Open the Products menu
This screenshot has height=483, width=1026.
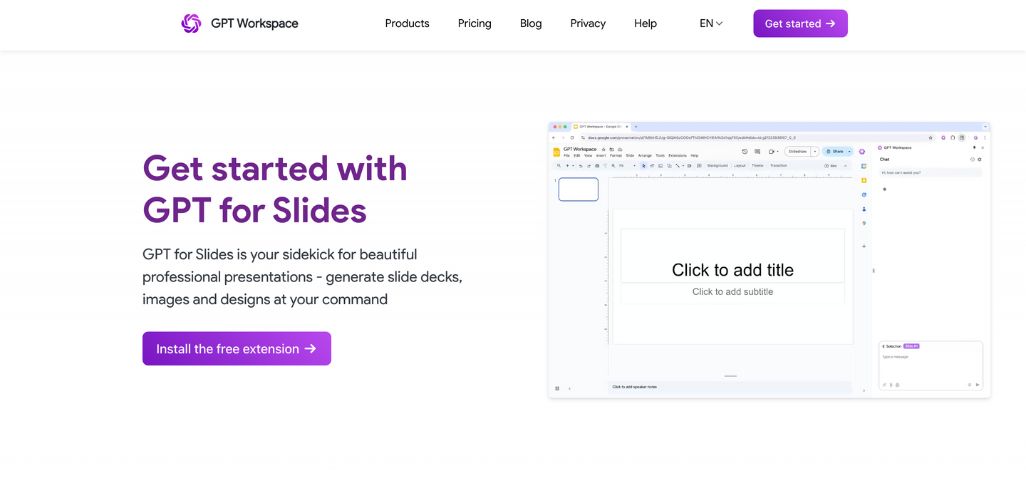(407, 24)
